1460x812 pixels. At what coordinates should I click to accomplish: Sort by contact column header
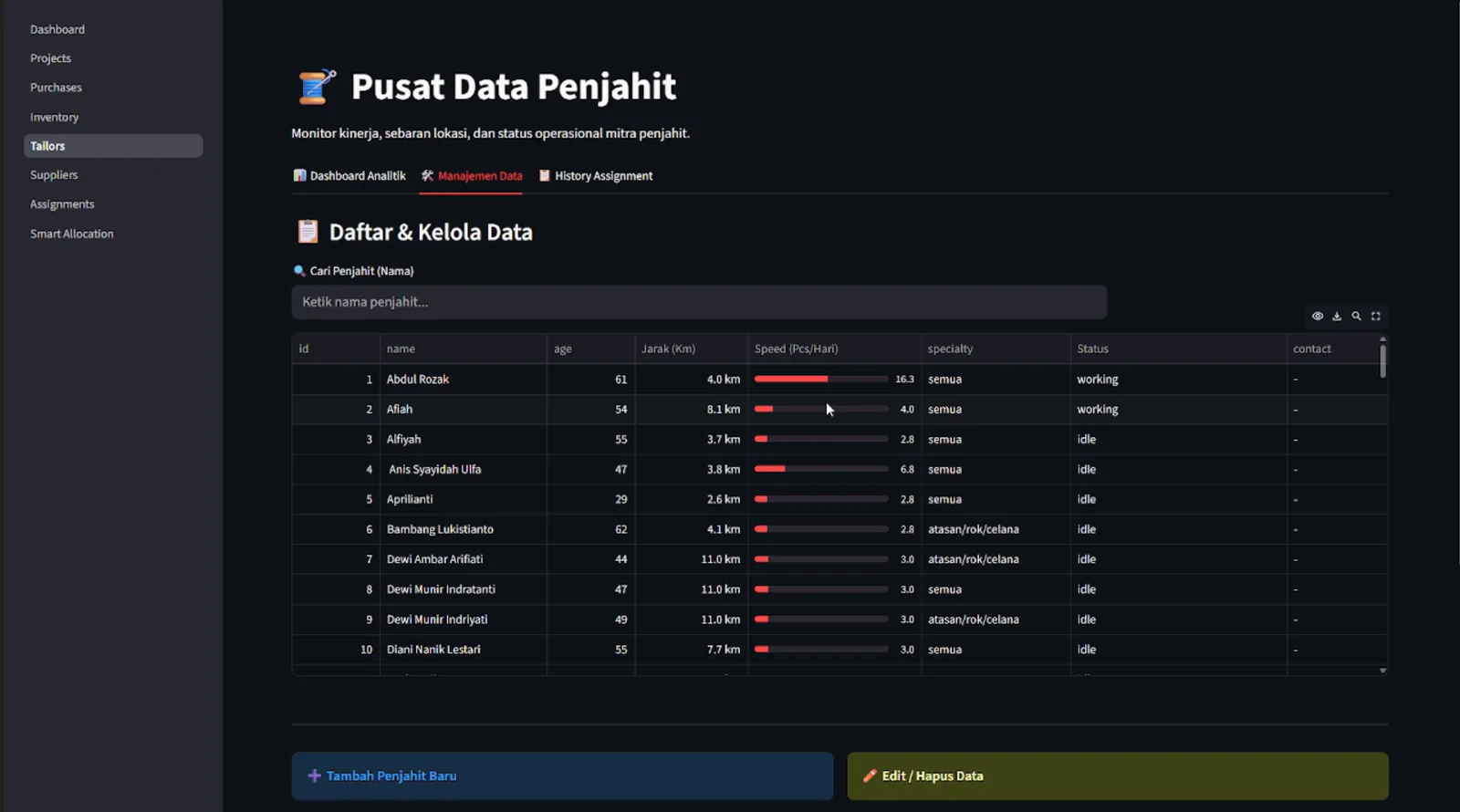(x=1332, y=349)
